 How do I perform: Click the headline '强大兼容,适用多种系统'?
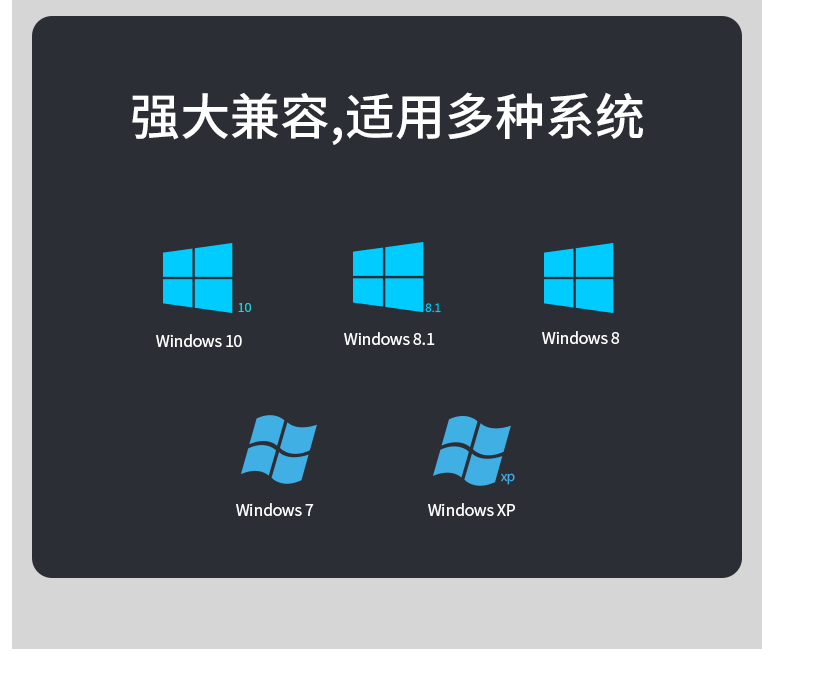pyautogui.click(x=387, y=117)
